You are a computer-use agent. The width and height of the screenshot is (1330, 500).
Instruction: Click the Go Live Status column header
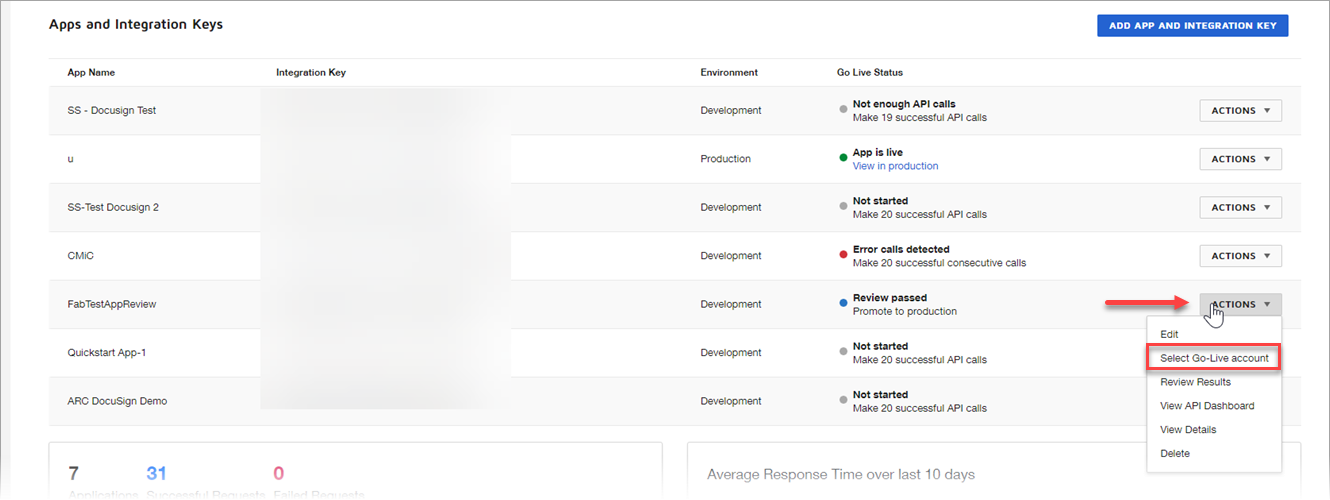point(870,73)
